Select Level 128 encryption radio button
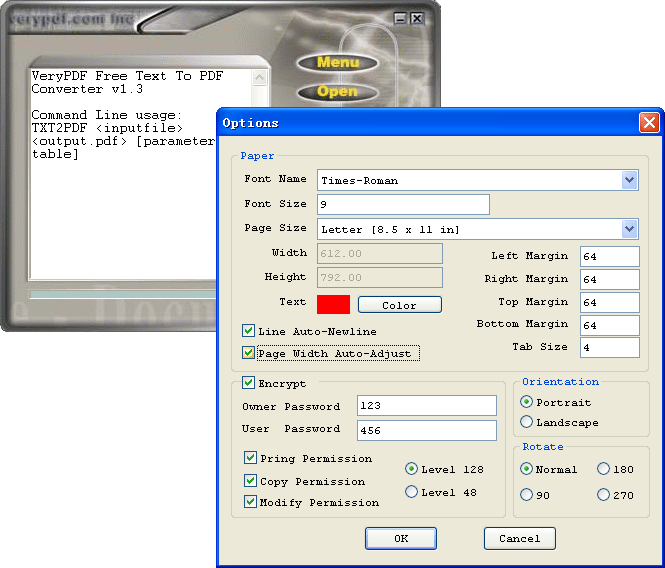The width and height of the screenshot is (665, 568). click(411, 469)
